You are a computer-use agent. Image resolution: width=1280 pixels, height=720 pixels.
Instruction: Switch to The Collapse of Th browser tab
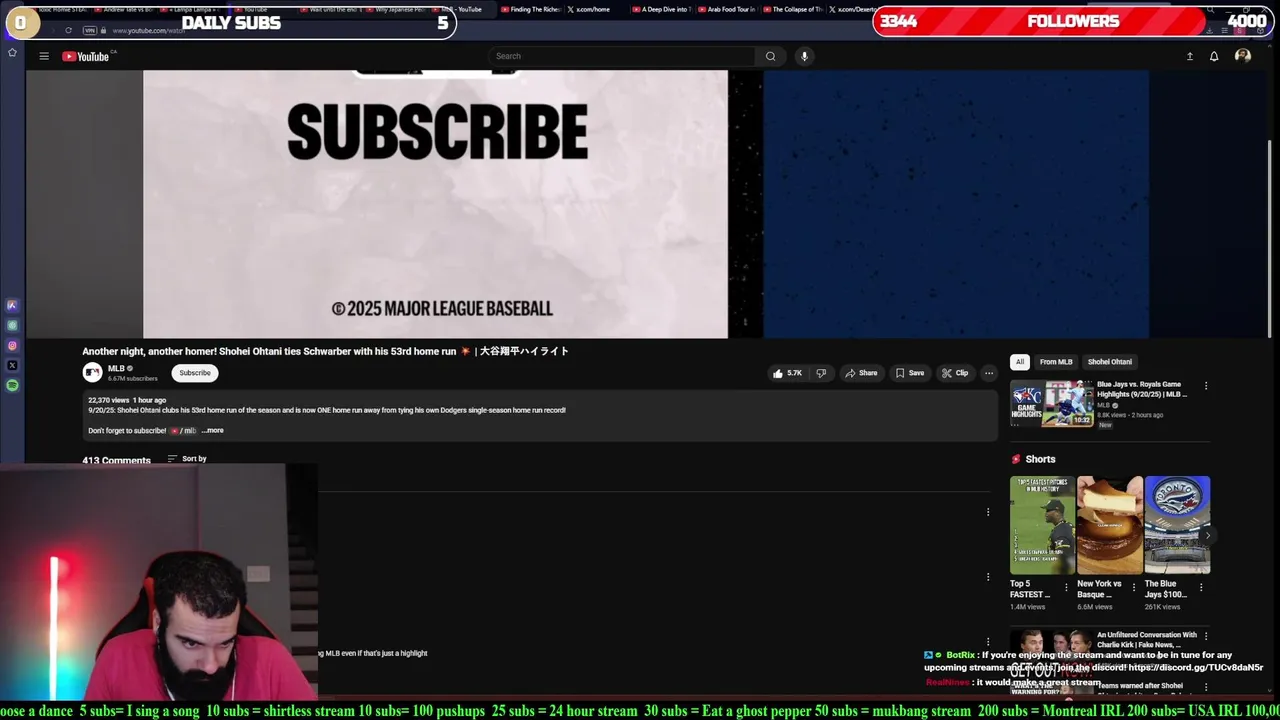[793, 9]
